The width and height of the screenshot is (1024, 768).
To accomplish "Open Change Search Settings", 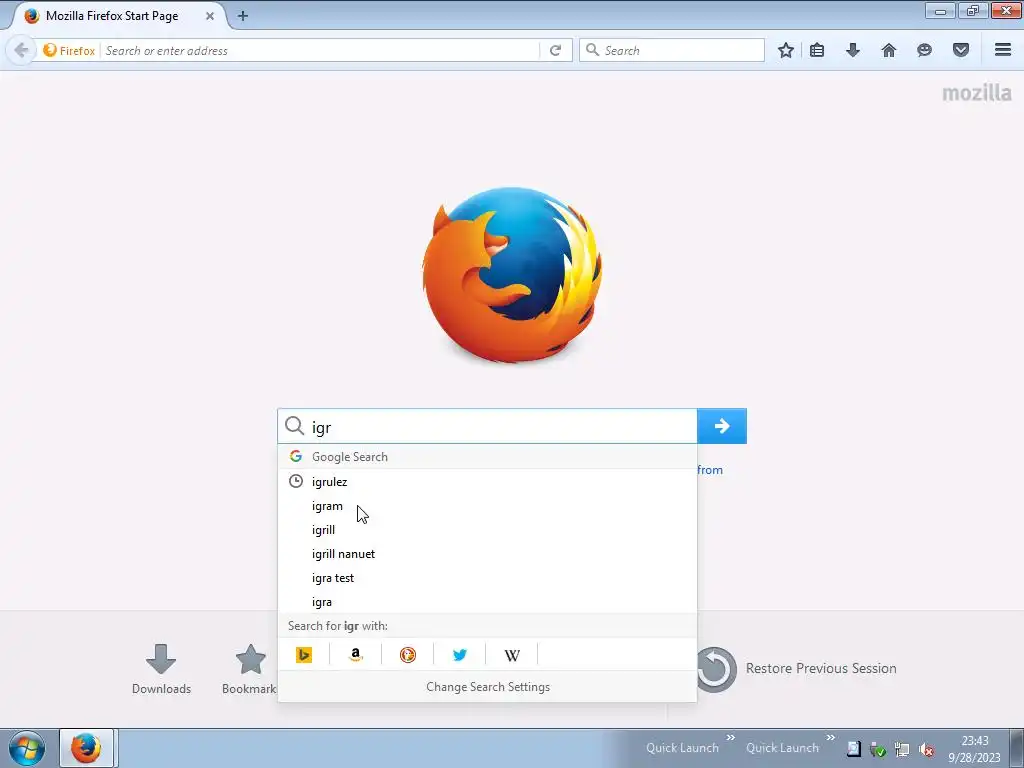I will click(x=487, y=687).
